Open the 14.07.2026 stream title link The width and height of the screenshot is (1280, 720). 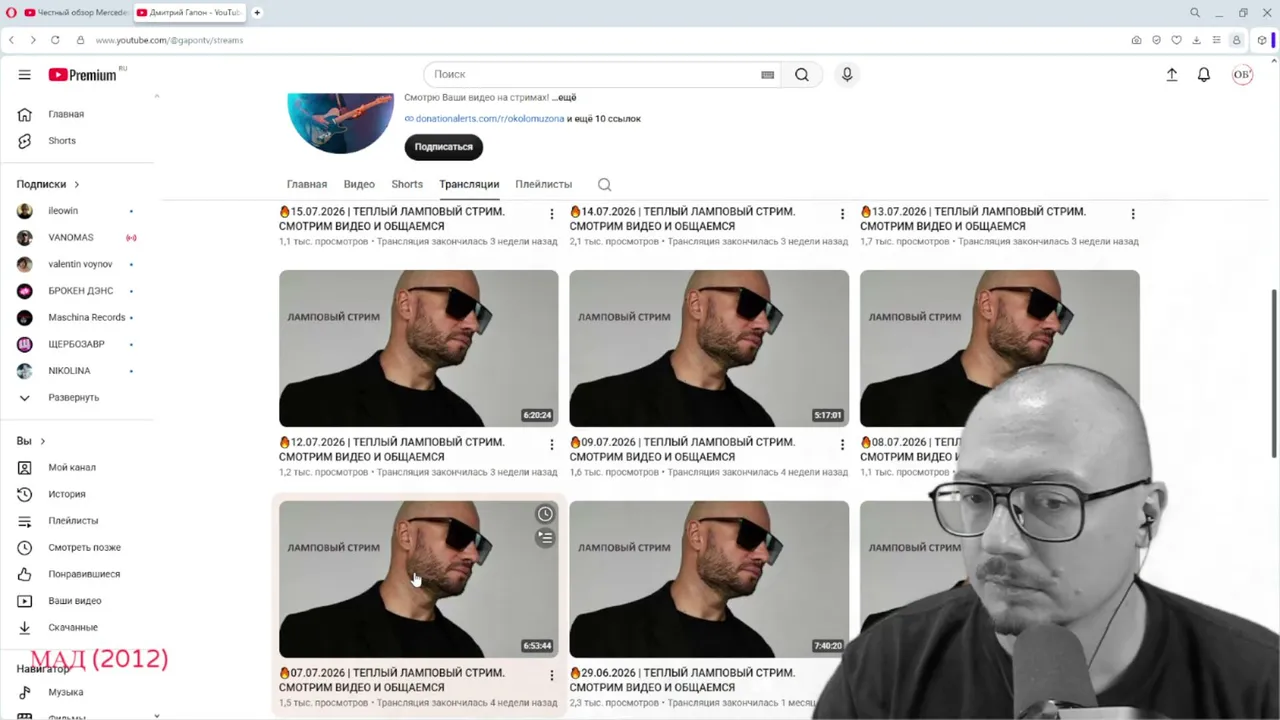682,219
